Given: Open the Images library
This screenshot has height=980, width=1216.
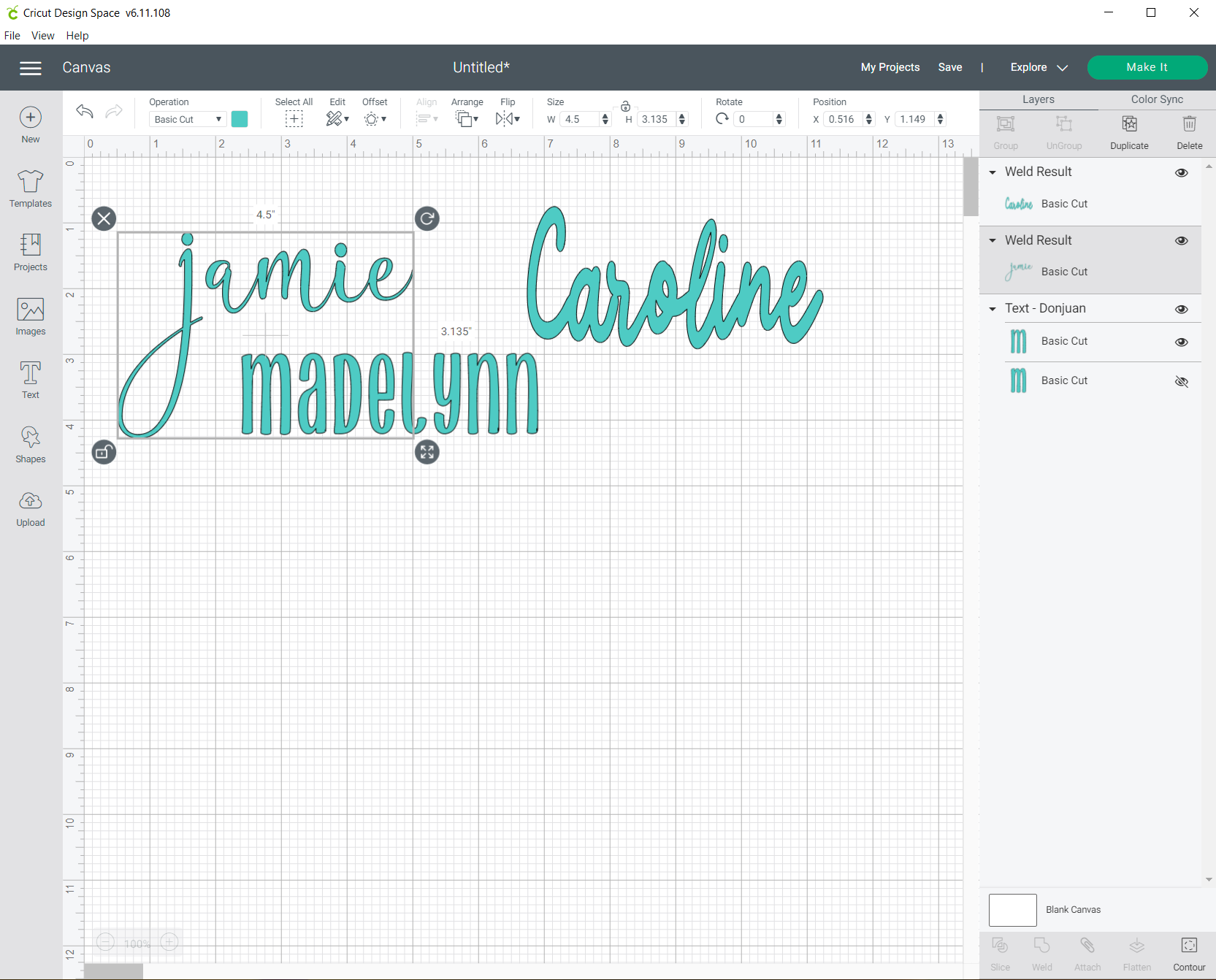Looking at the screenshot, I should pos(31,316).
